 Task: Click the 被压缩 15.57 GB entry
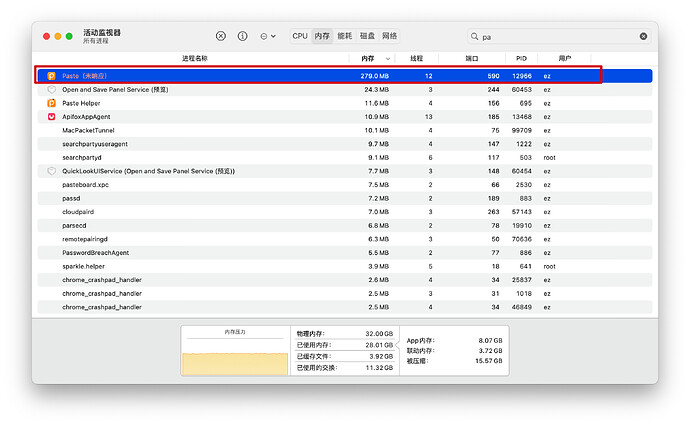[x=454, y=361]
